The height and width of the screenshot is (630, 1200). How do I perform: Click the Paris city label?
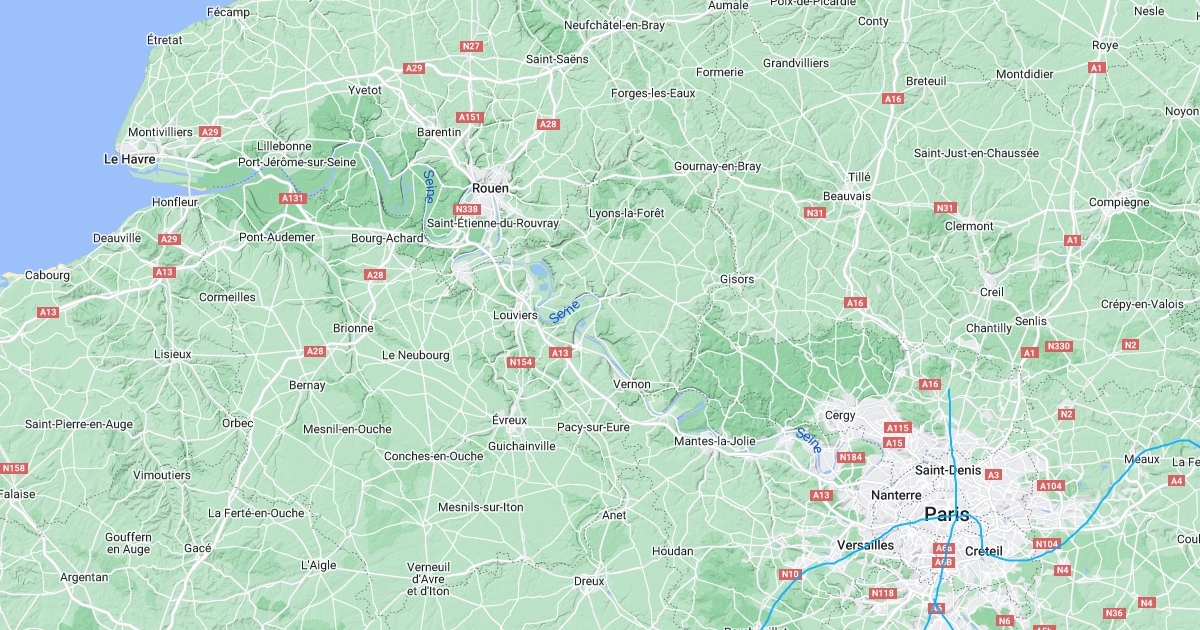947,514
